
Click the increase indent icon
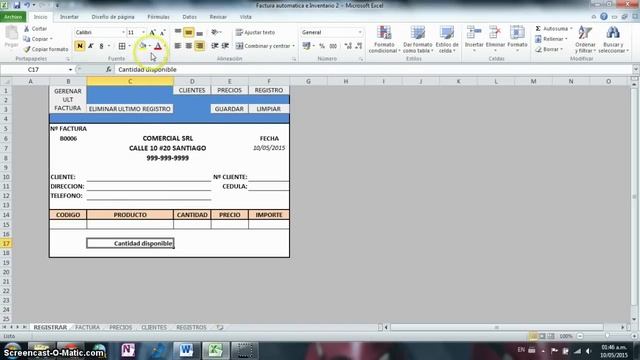pos(225,46)
